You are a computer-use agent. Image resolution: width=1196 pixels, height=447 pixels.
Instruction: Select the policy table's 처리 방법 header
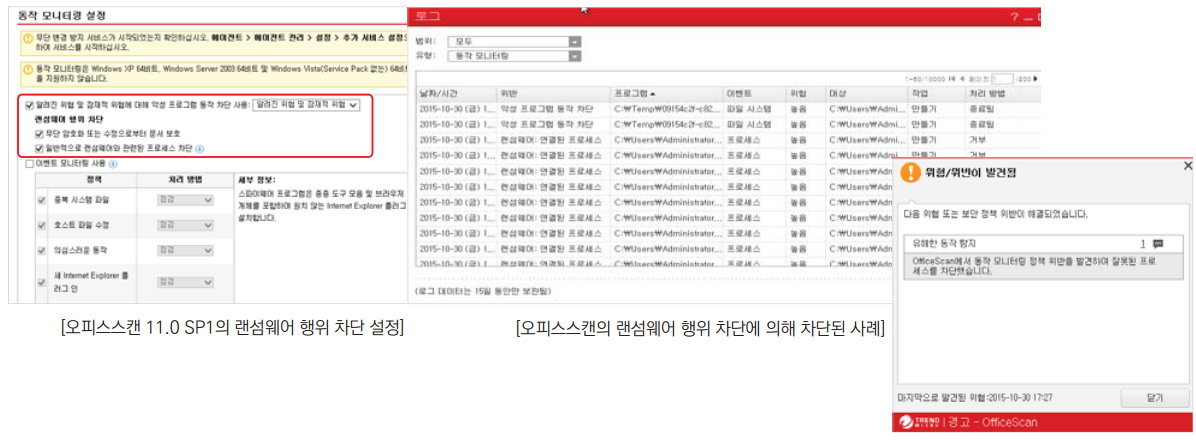tap(184, 179)
